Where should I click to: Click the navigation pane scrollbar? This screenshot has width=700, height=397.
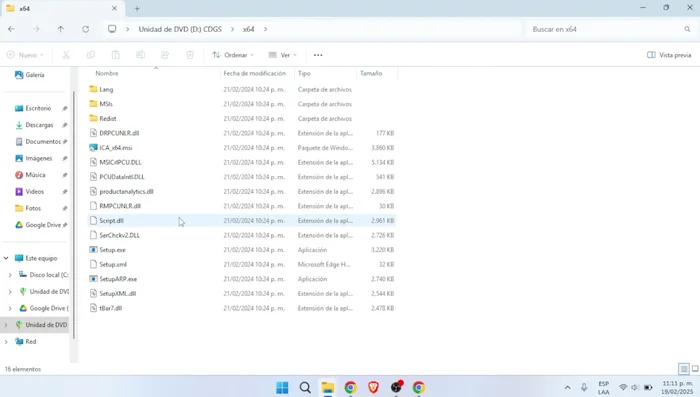click(x=74, y=214)
